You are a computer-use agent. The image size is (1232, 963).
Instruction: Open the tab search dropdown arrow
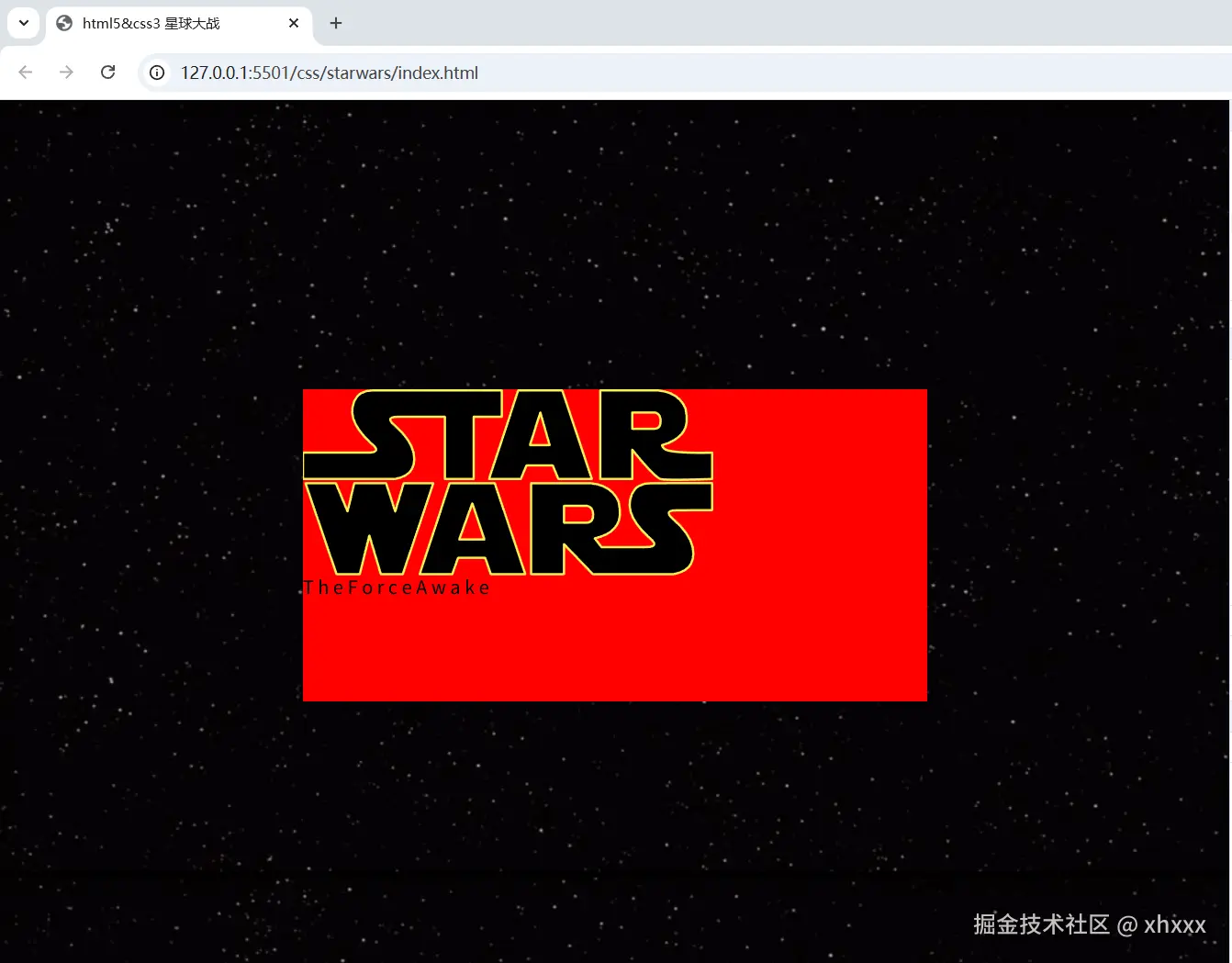(x=24, y=23)
